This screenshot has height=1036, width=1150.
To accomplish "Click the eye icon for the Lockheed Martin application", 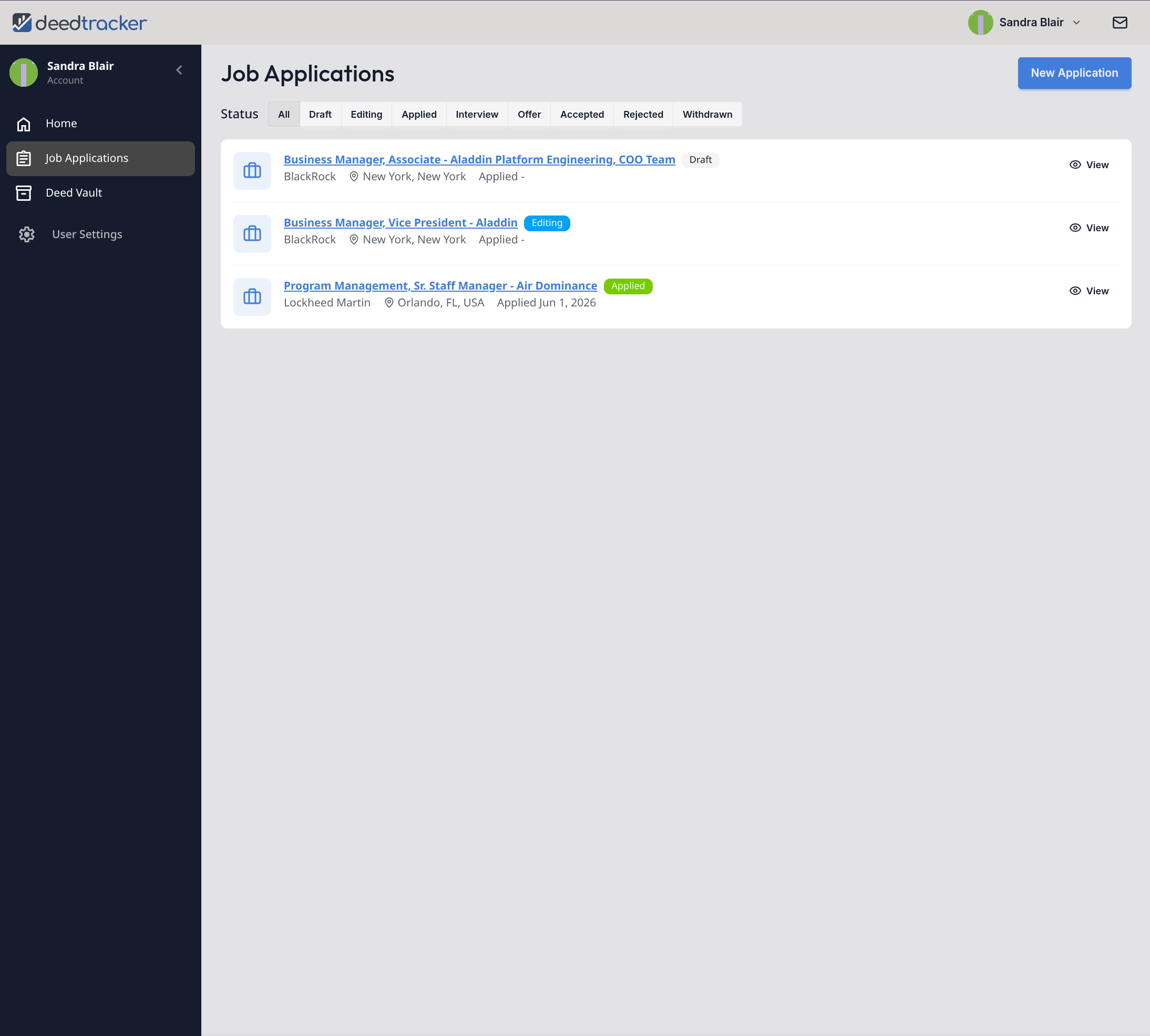I will [x=1075, y=291].
